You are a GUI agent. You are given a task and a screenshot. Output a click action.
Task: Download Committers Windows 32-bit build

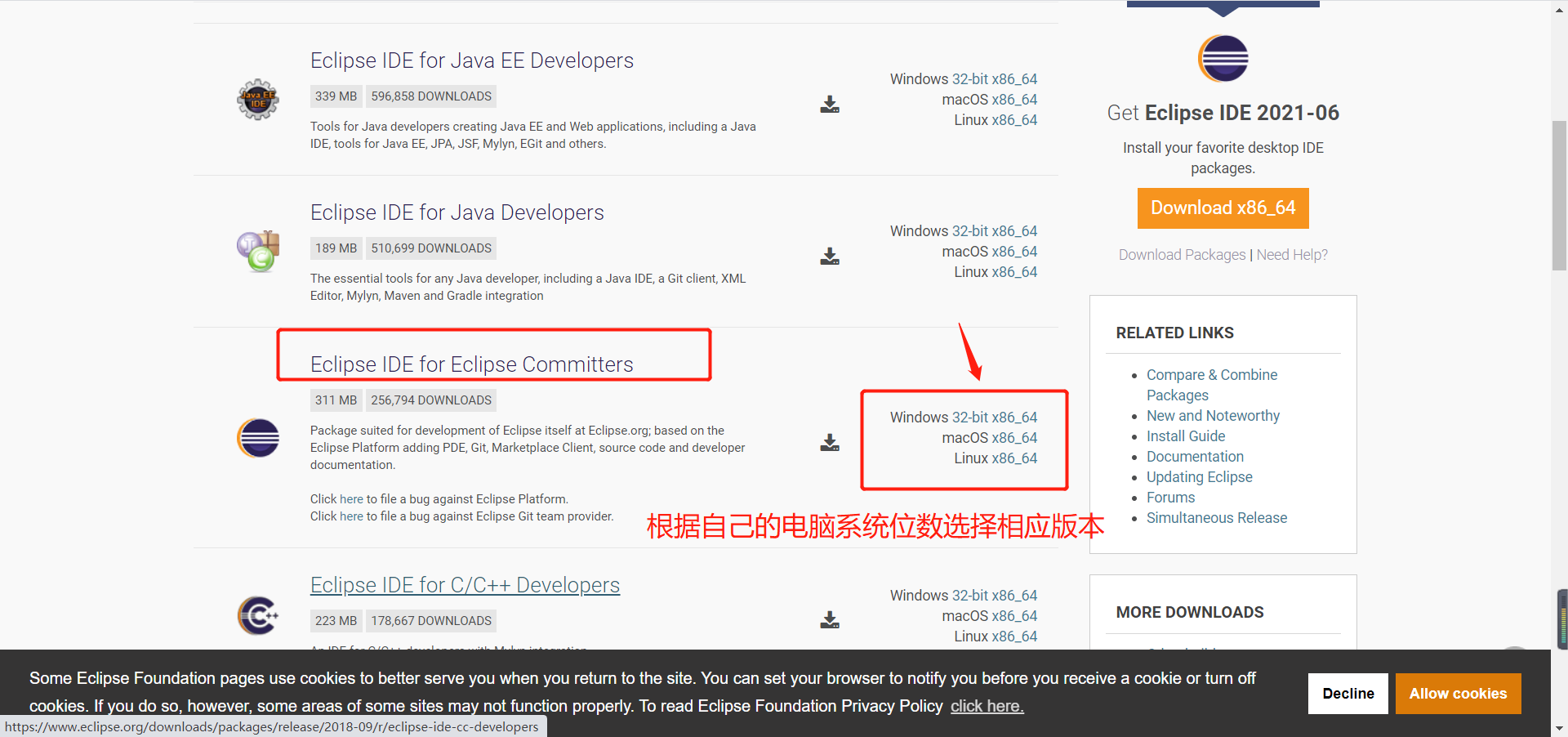click(x=970, y=418)
